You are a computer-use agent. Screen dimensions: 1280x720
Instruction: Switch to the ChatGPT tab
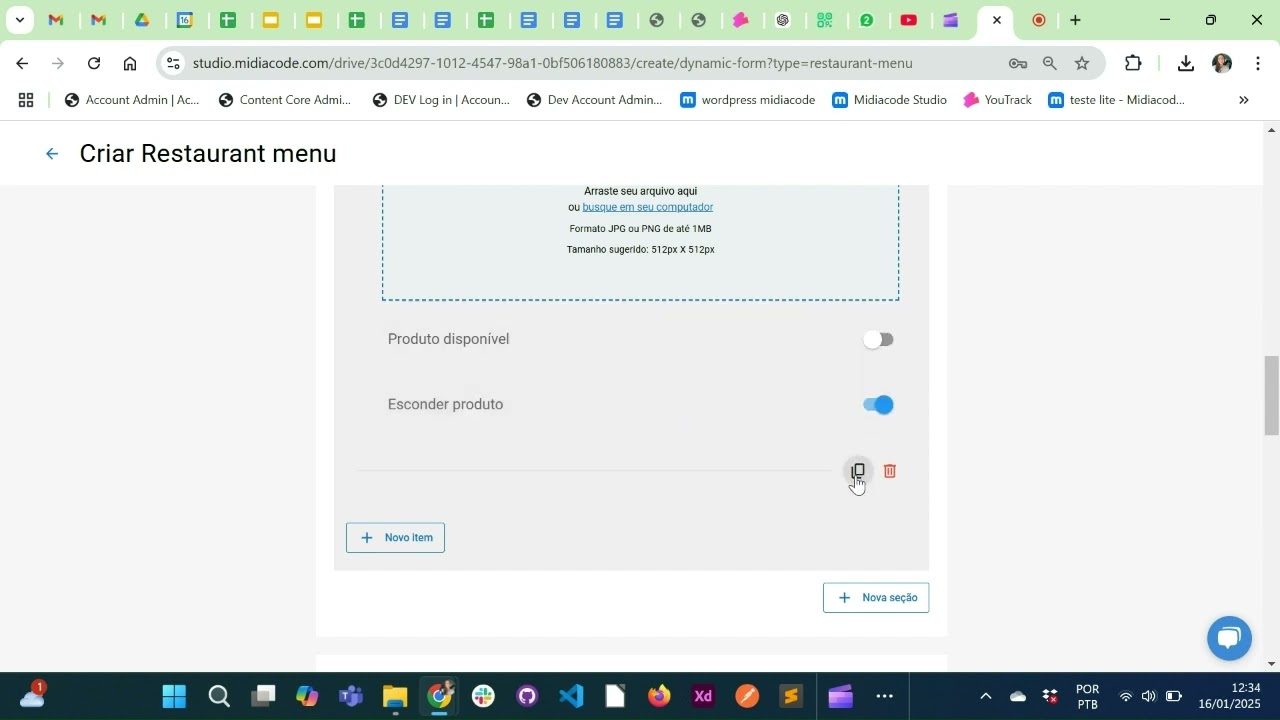[783, 20]
